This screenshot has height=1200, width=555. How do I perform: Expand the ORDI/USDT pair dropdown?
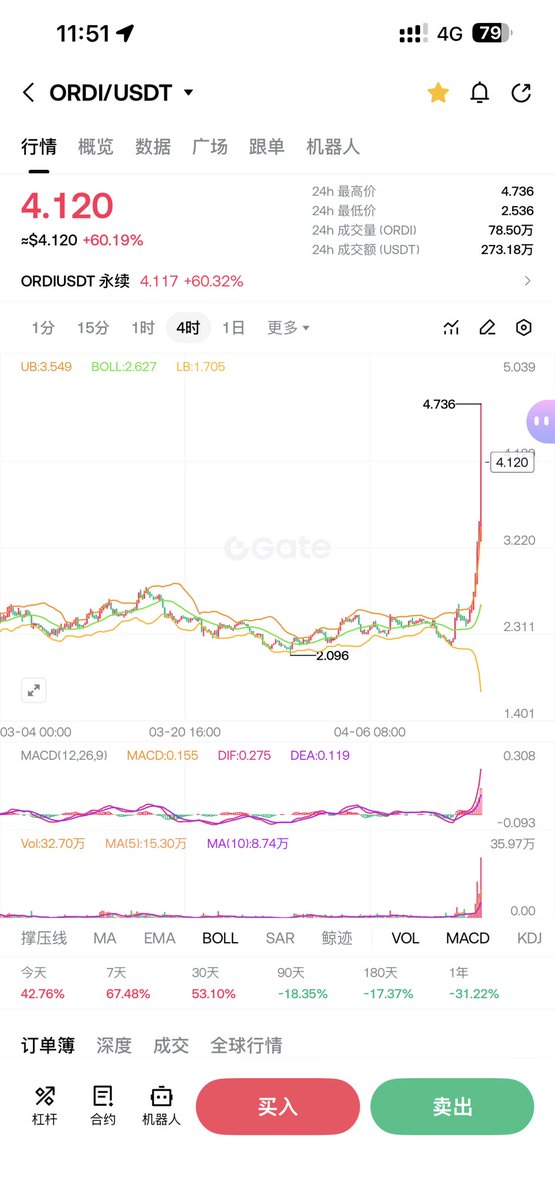pyautogui.click(x=189, y=93)
